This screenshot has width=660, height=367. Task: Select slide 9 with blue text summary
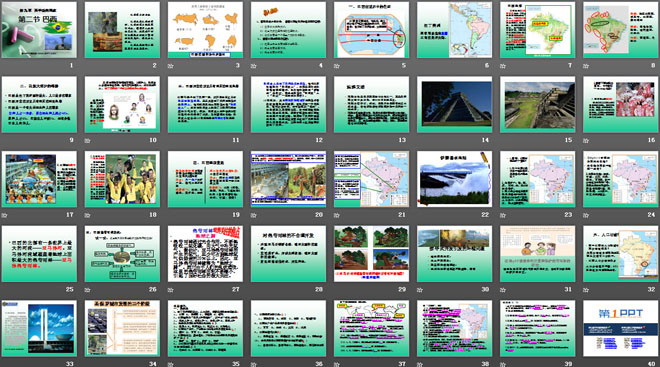(39, 104)
